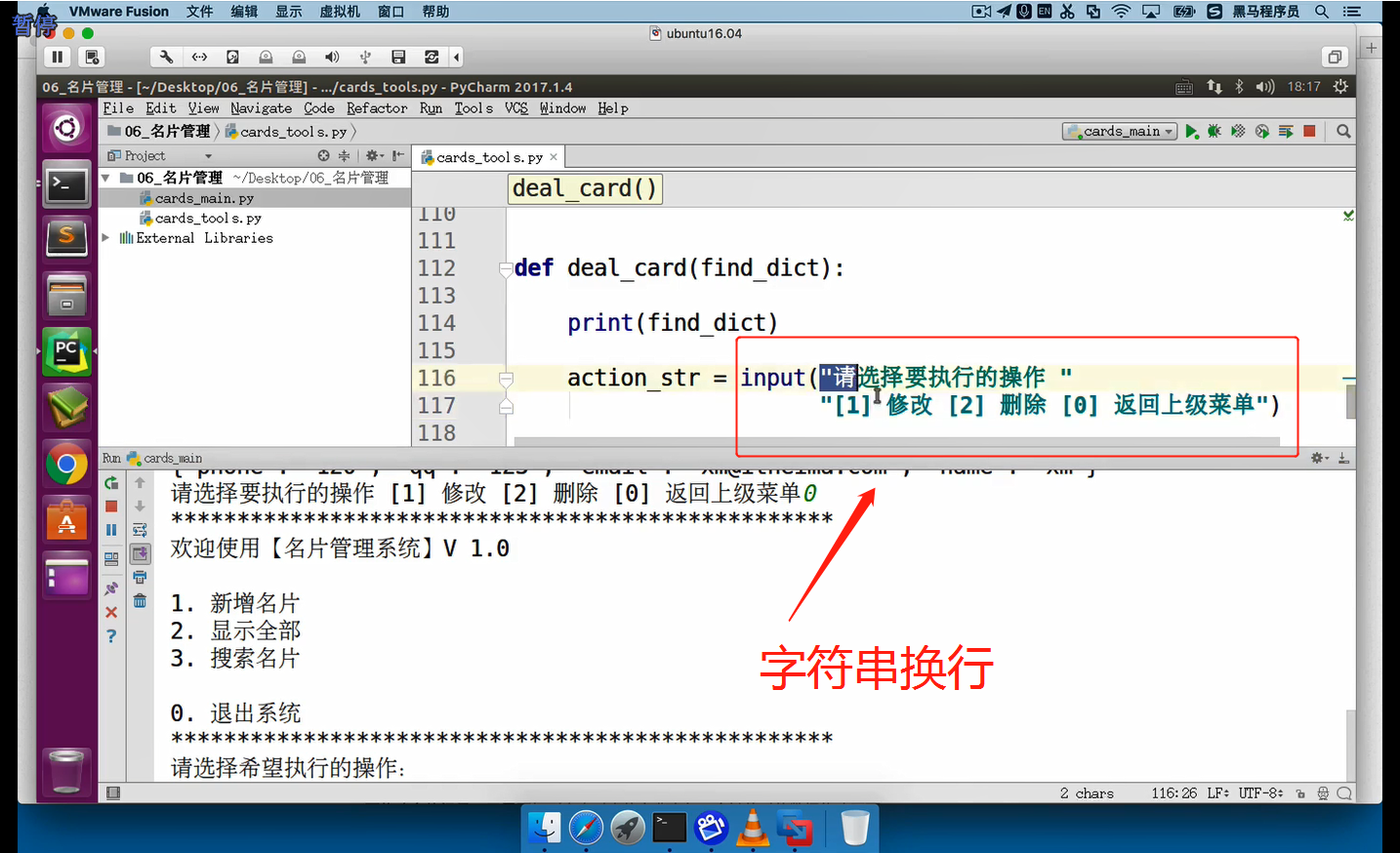Rerun cards_main in the Run panel
The image size is (1400, 853).
(x=111, y=482)
